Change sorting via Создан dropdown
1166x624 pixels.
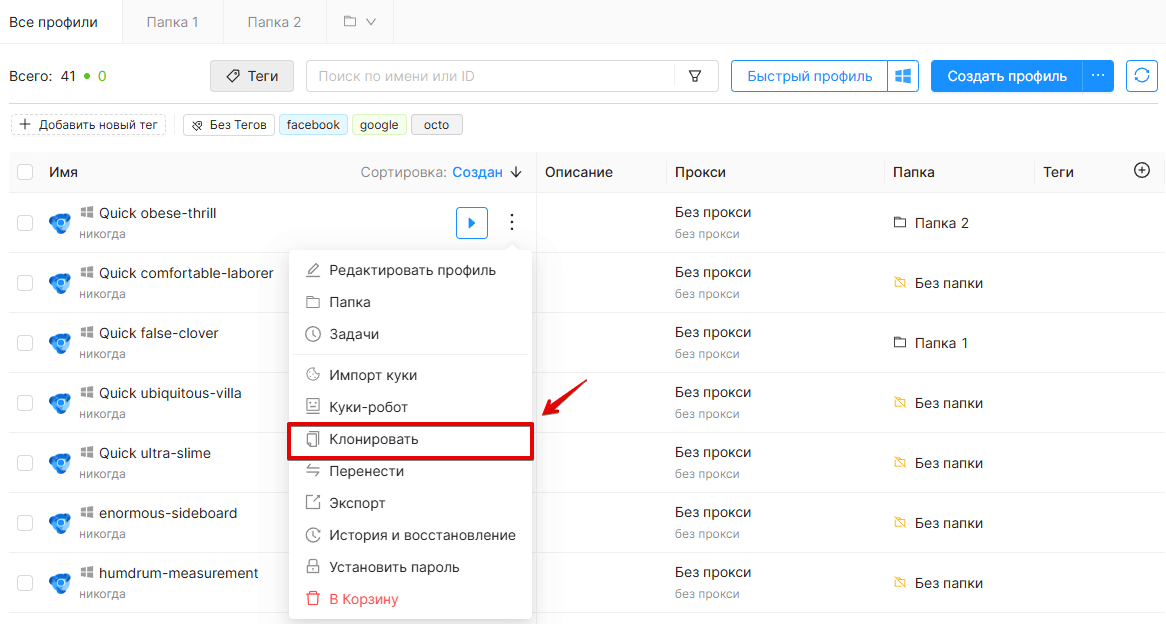(477, 172)
